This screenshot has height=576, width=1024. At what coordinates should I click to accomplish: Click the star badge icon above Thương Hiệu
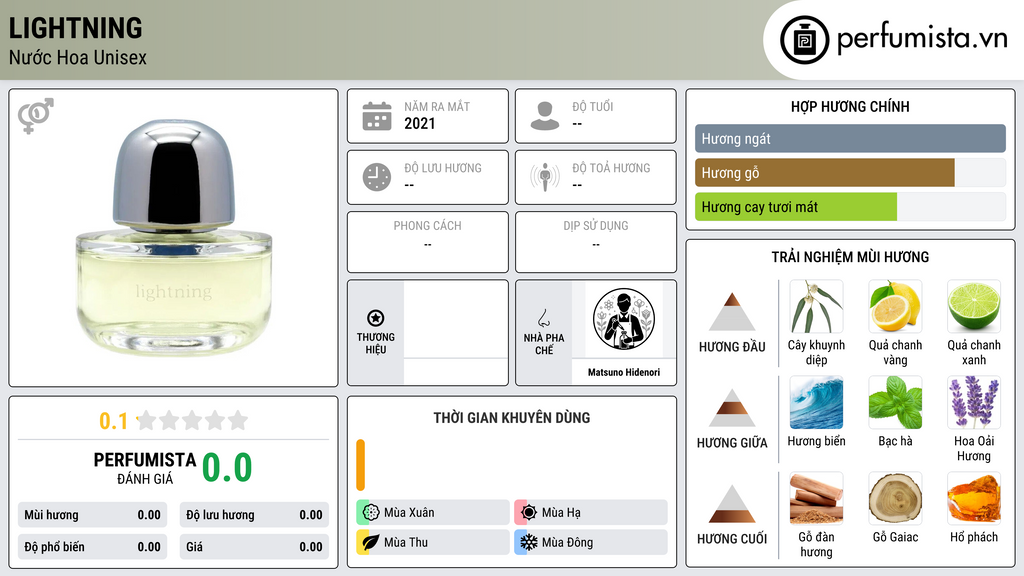coord(376,318)
